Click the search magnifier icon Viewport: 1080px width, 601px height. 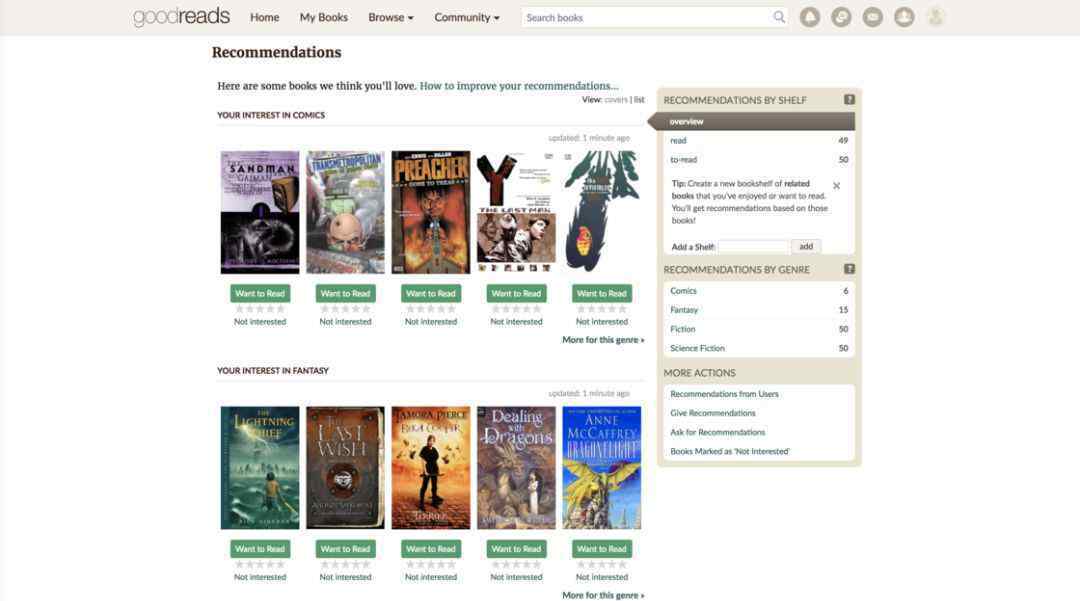[x=779, y=17]
